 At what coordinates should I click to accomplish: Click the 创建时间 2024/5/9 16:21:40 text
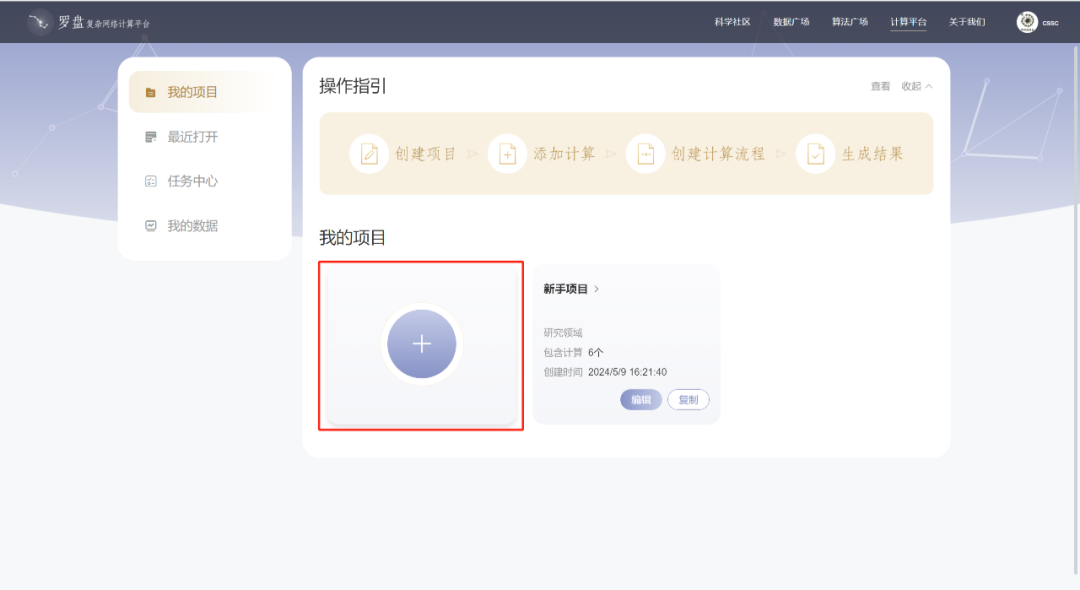[605, 372]
